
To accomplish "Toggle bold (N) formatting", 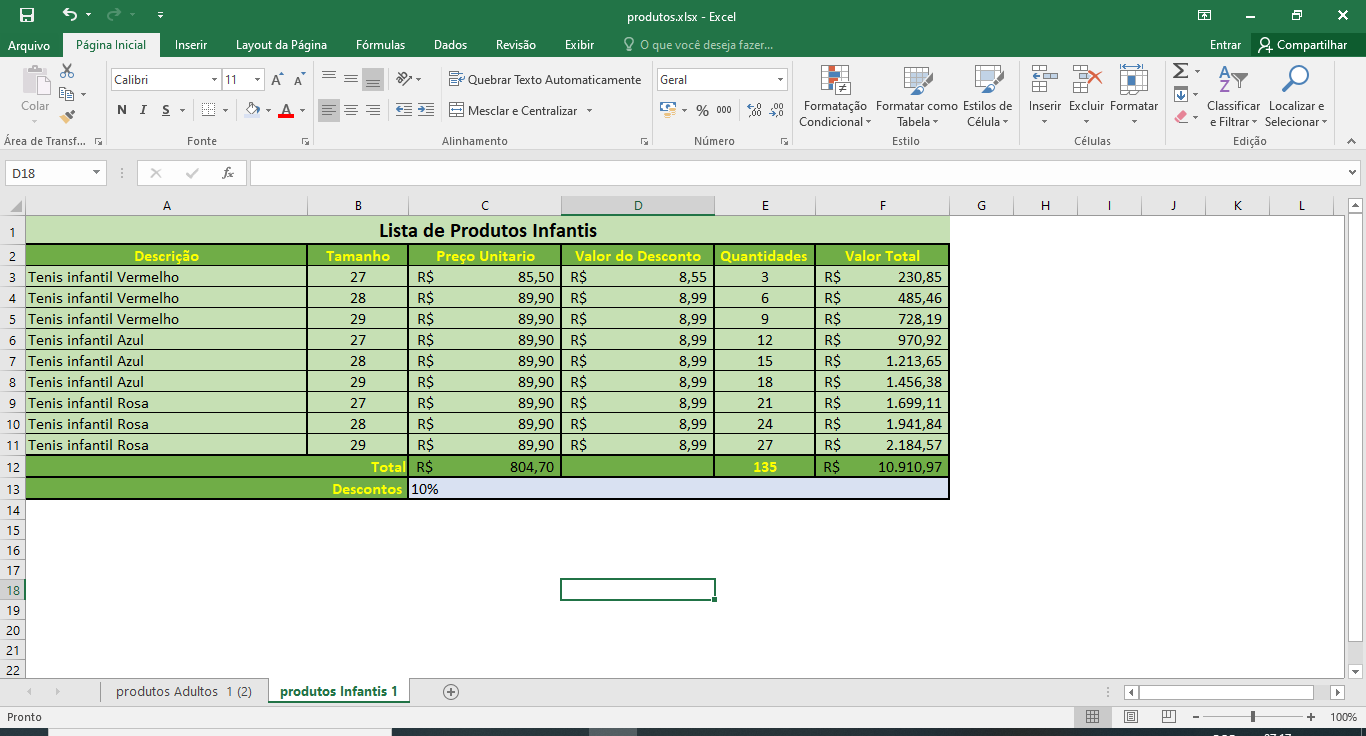I will point(122,110).
